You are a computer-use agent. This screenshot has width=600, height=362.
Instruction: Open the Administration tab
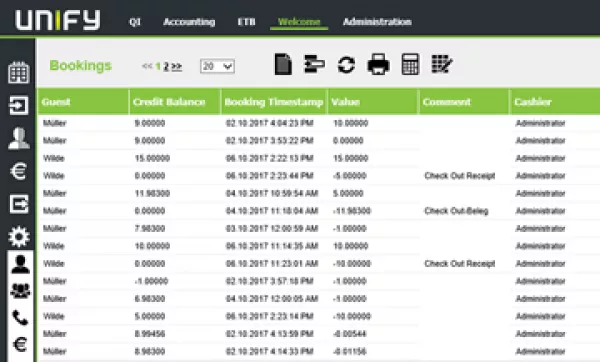[x=377, y=22]
